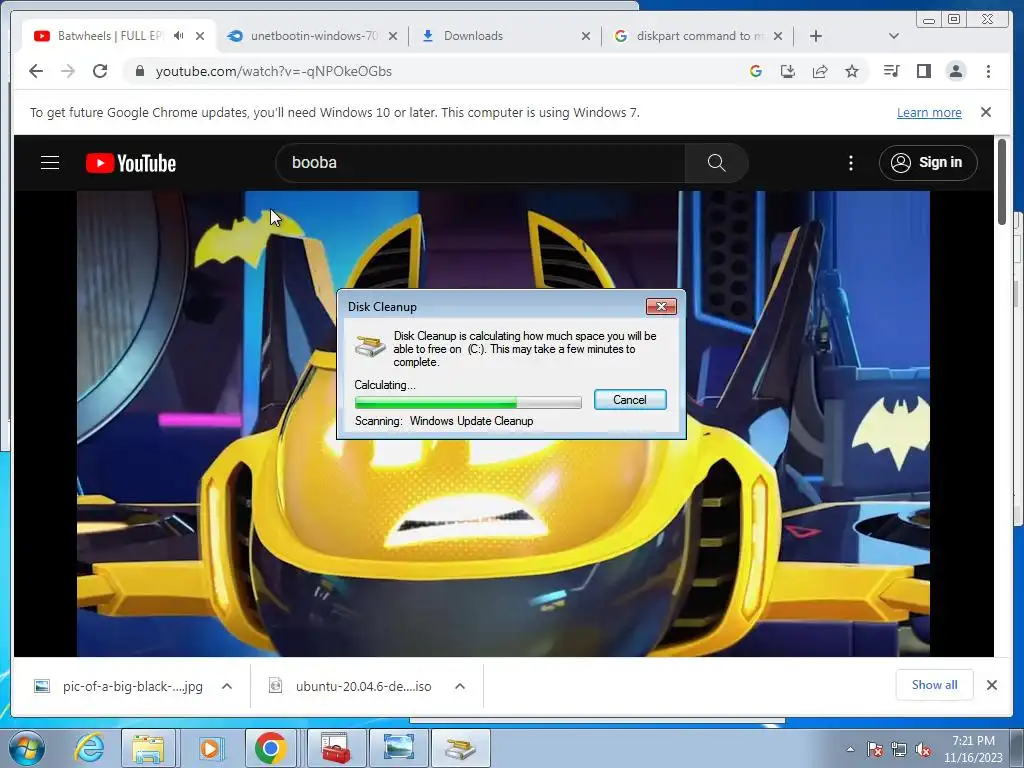Go back to the previous page
The width and height of the screenshot is (1024, 768).
[x=36, y=71]
